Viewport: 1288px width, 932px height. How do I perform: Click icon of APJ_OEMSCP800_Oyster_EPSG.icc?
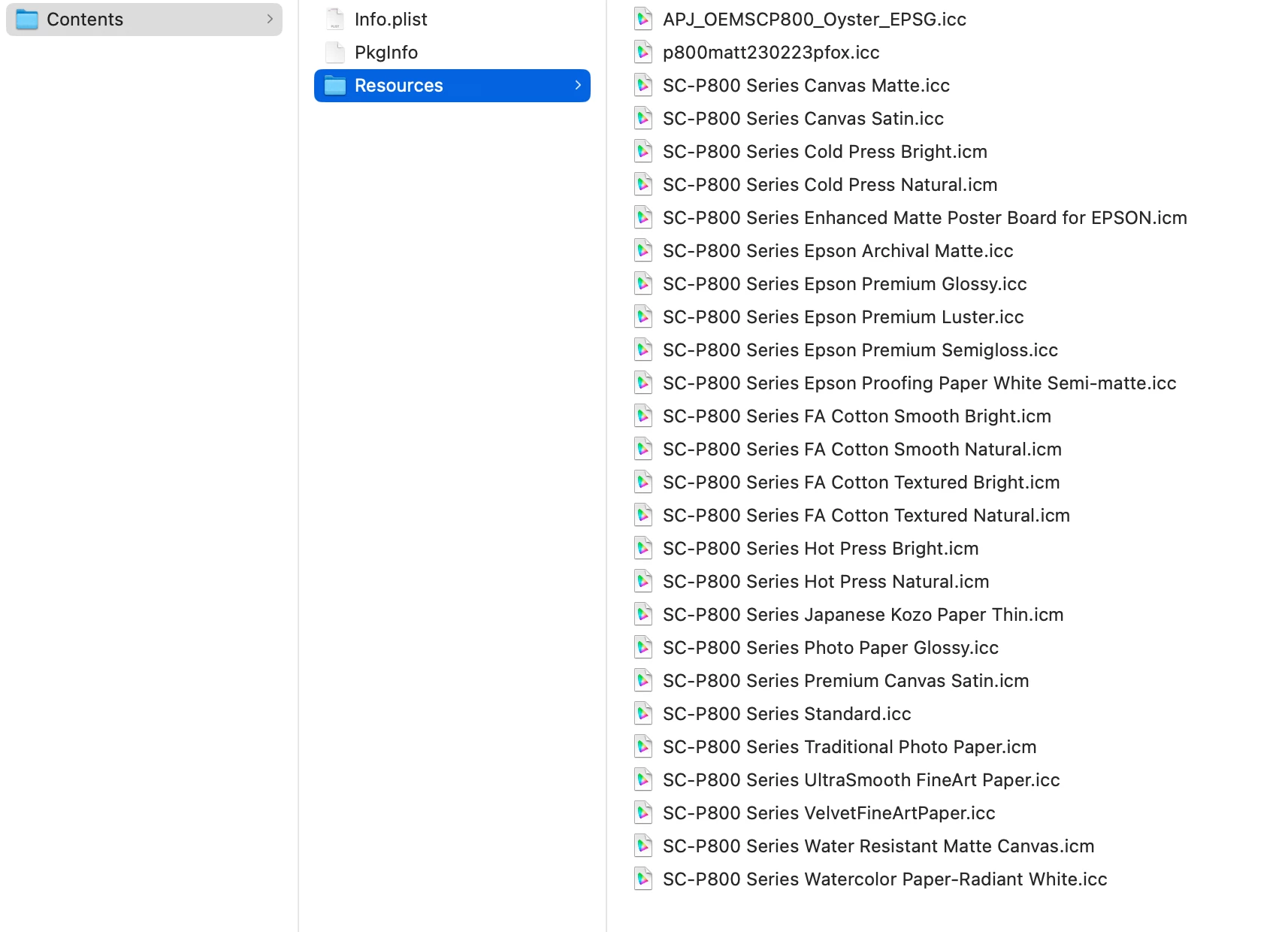643,20
